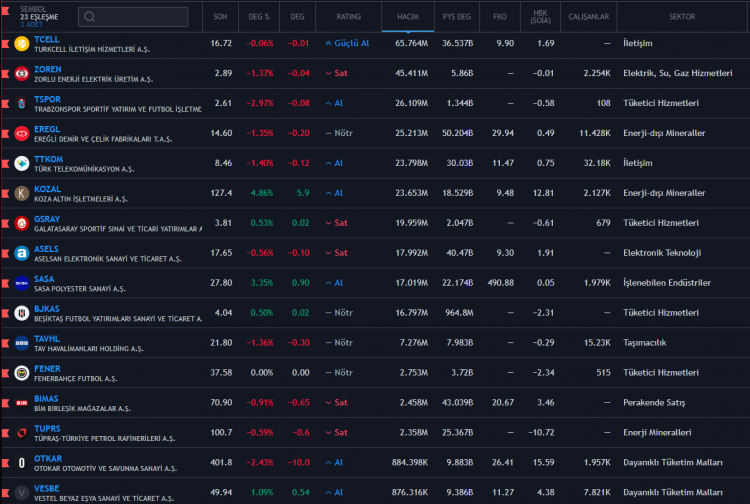750x504 pixels.
Task: Sort by the DEG % column header
Action: pos(259,17)
